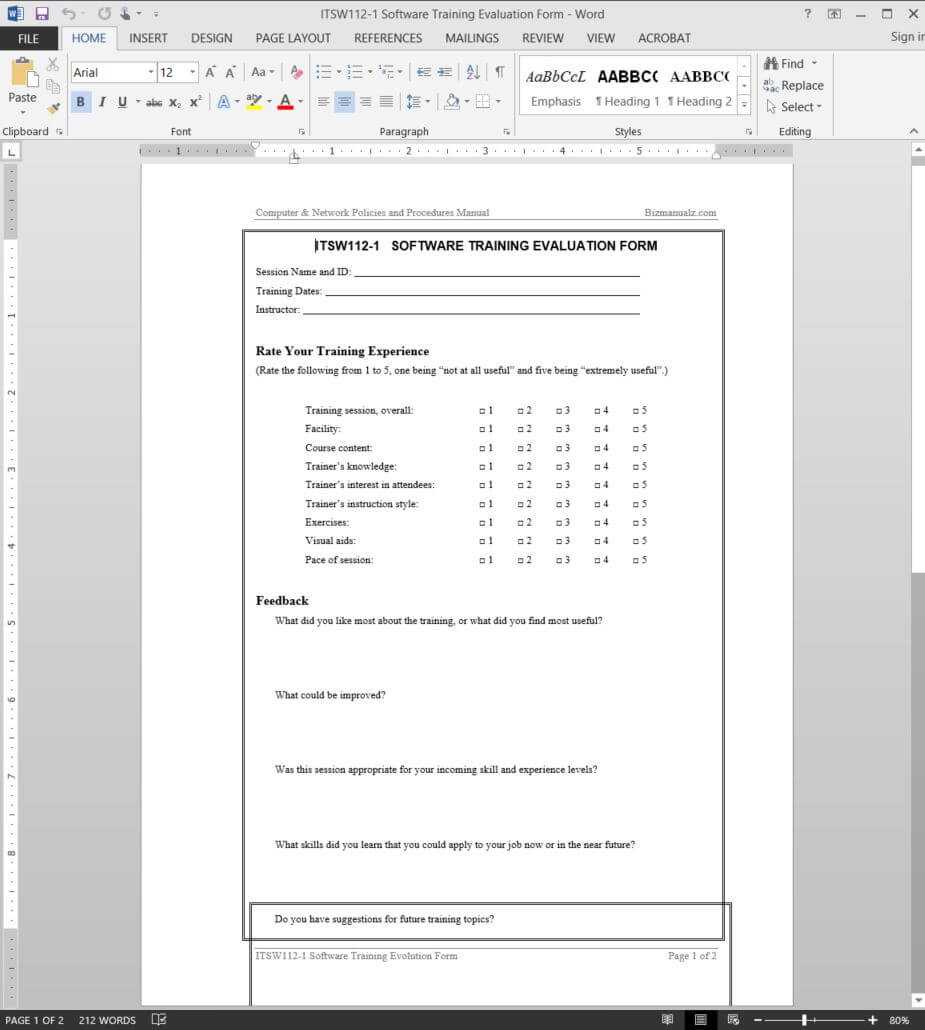Click the 80% zoom level
925x1030 pixels.
899,1020
